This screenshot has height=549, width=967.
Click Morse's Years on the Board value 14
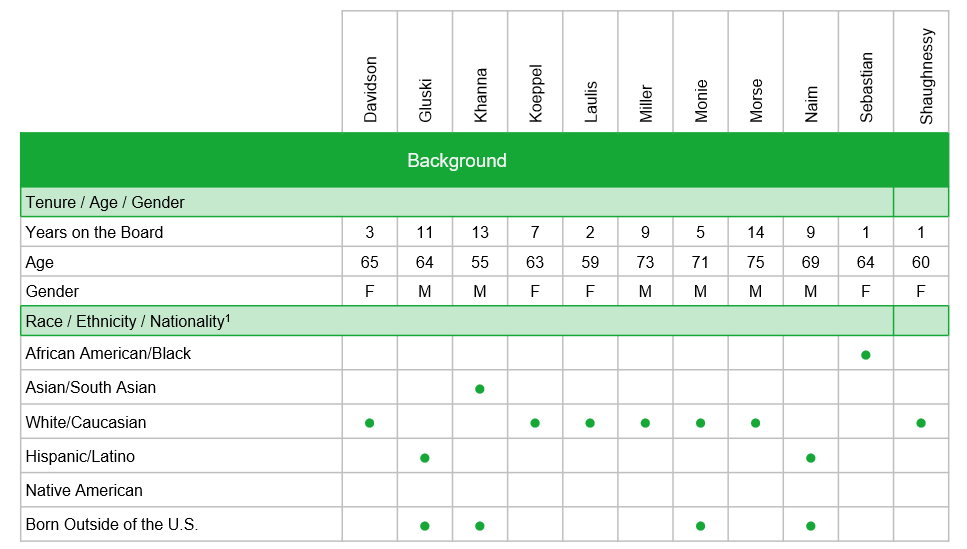[755, 233]
